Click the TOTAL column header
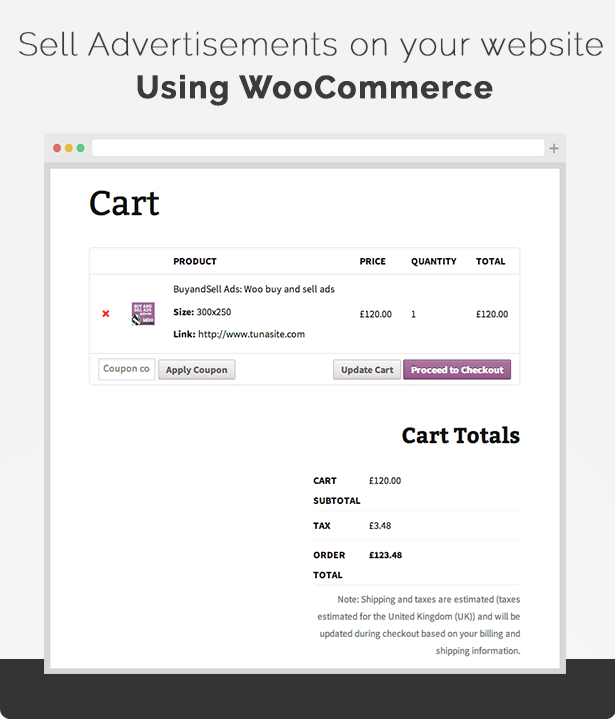The height and width of the screenshot is (721, 615). 490,261
